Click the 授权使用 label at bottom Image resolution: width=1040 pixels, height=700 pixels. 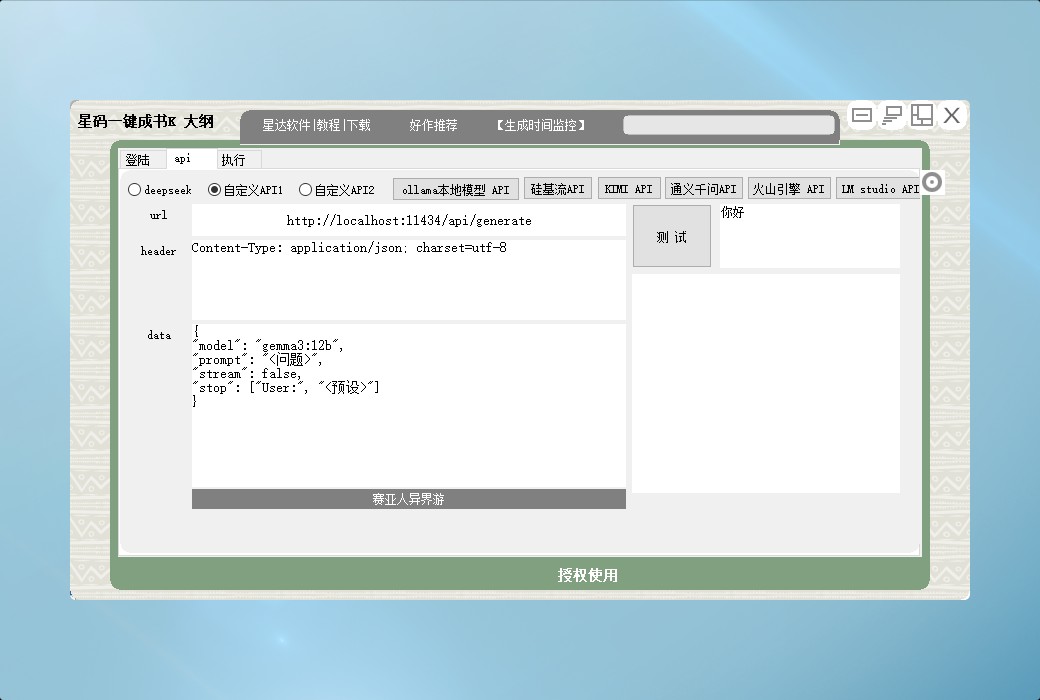588,576
